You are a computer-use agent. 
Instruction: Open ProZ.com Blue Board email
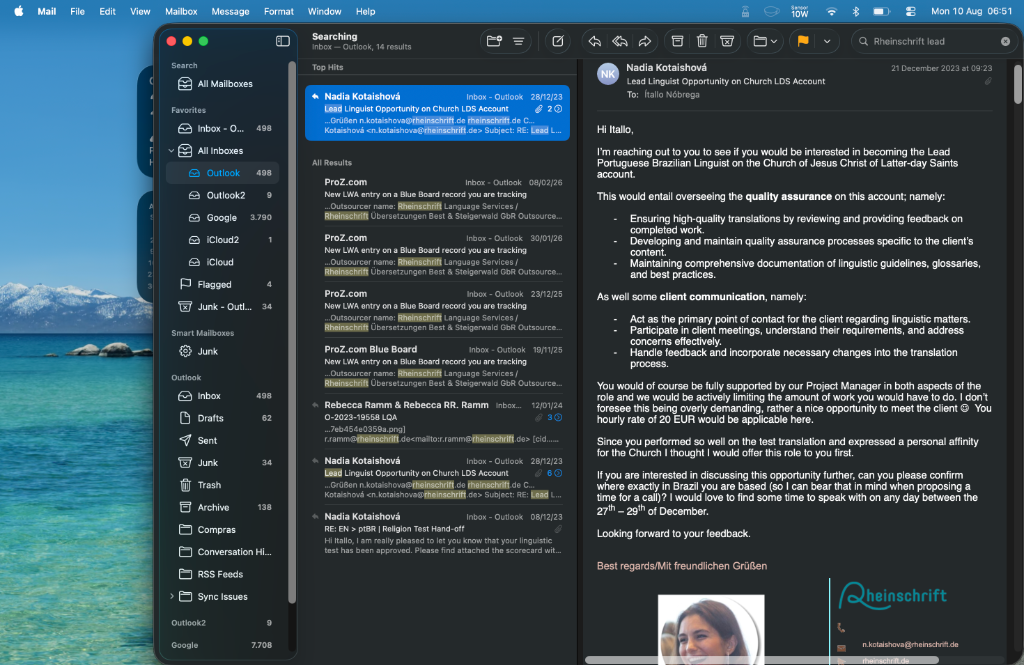click(438, 366)
